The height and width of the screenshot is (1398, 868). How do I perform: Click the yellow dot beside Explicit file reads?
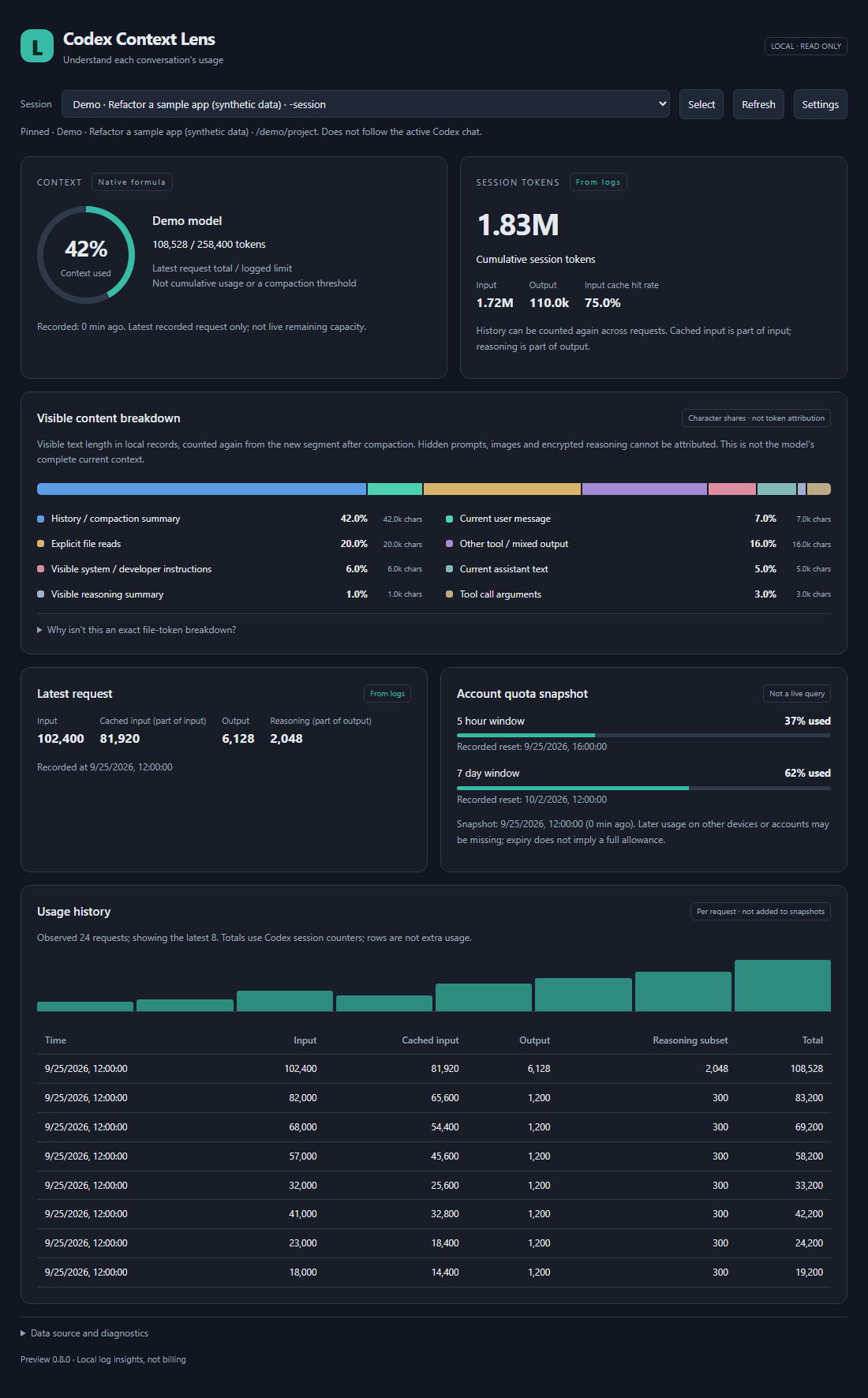pos(40,544)
